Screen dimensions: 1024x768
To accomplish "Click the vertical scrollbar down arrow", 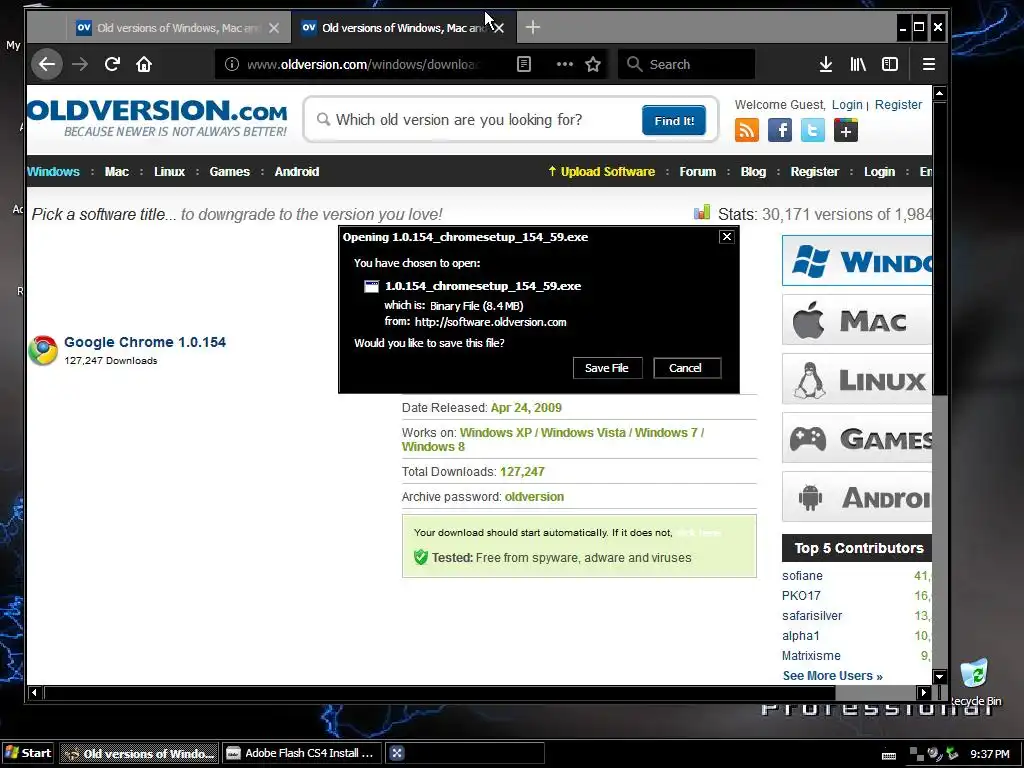I will click(940, 677).
